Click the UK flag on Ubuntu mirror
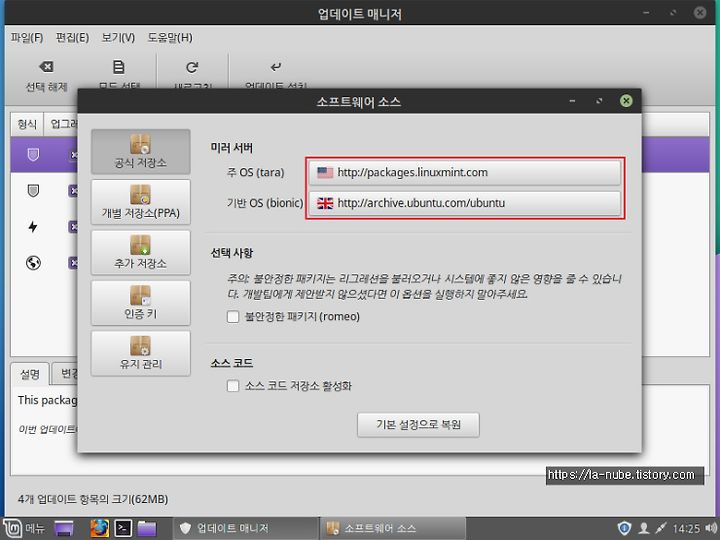 325,203
